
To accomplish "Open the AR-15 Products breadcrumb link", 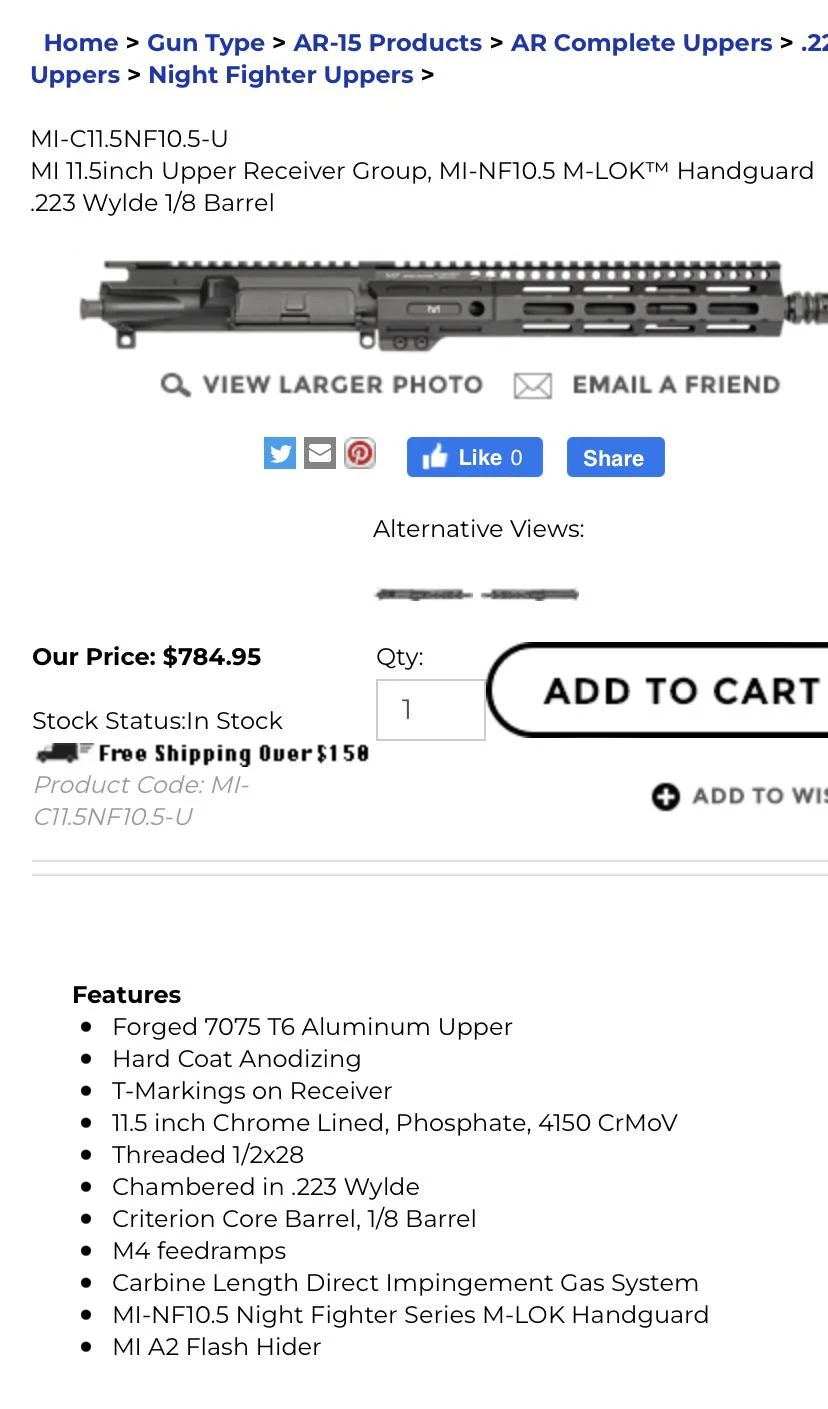I will (387, 42).
